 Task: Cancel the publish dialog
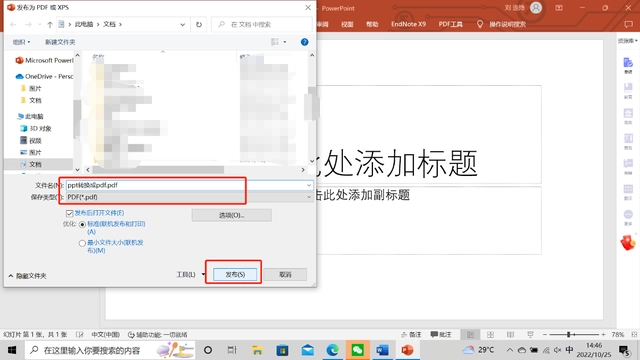point(285,275)
